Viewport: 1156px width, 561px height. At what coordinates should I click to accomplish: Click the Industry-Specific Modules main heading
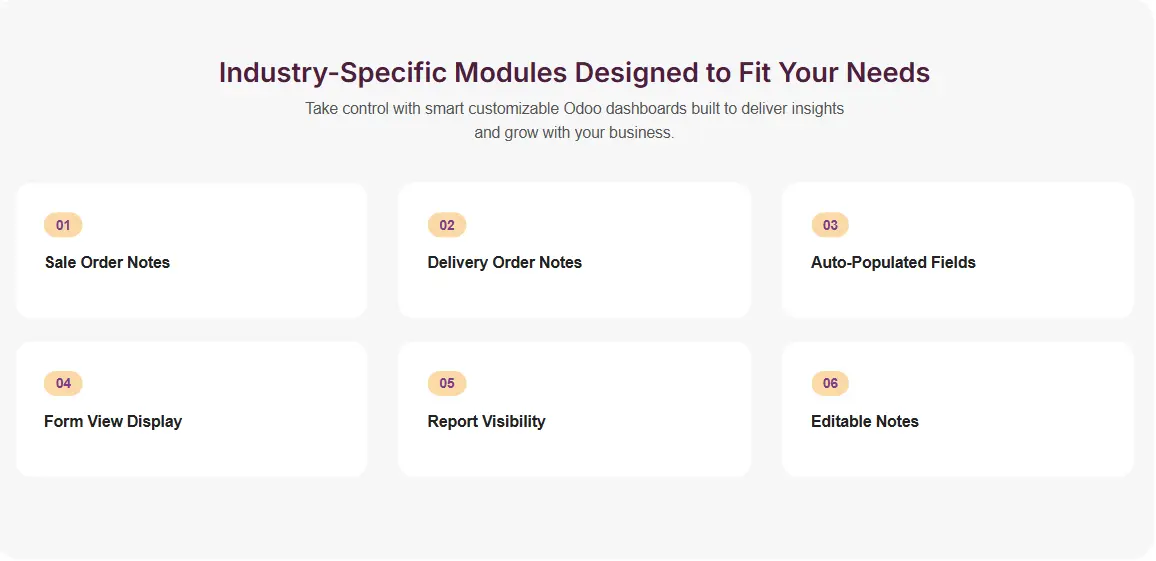point(574,73)
